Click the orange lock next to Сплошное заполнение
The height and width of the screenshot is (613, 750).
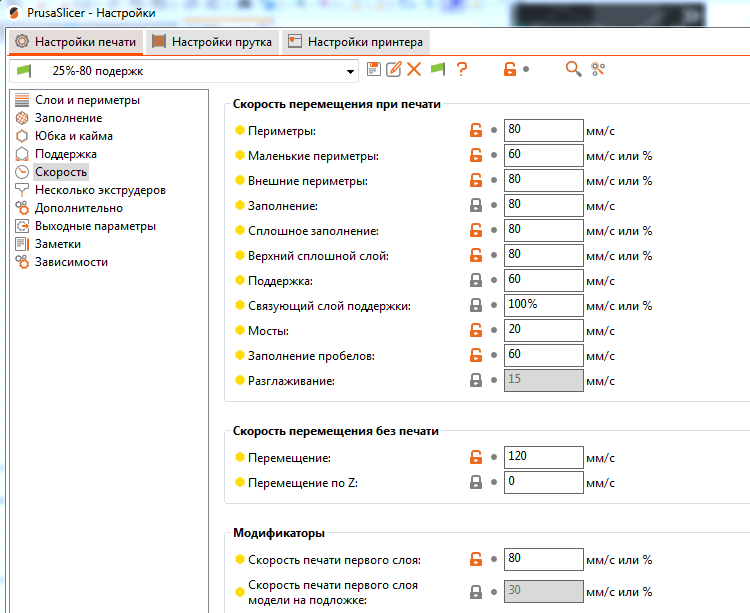tap(476, 230)
